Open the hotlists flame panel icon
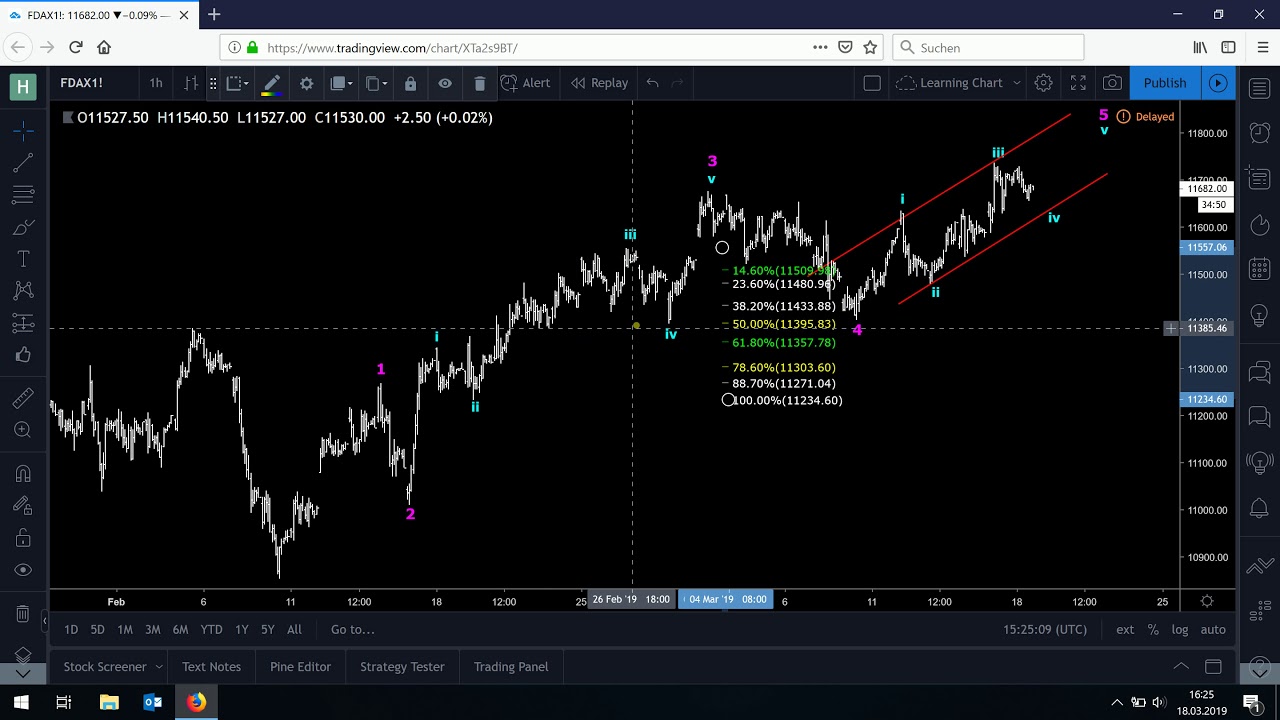Screen dimensions: 1280x720 click(1259, 226)
